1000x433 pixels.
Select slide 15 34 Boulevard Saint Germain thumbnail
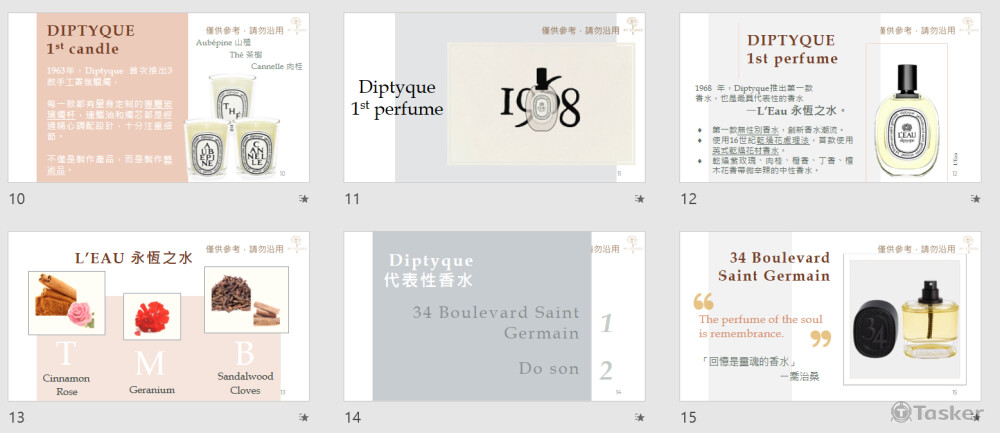point(830,316)
